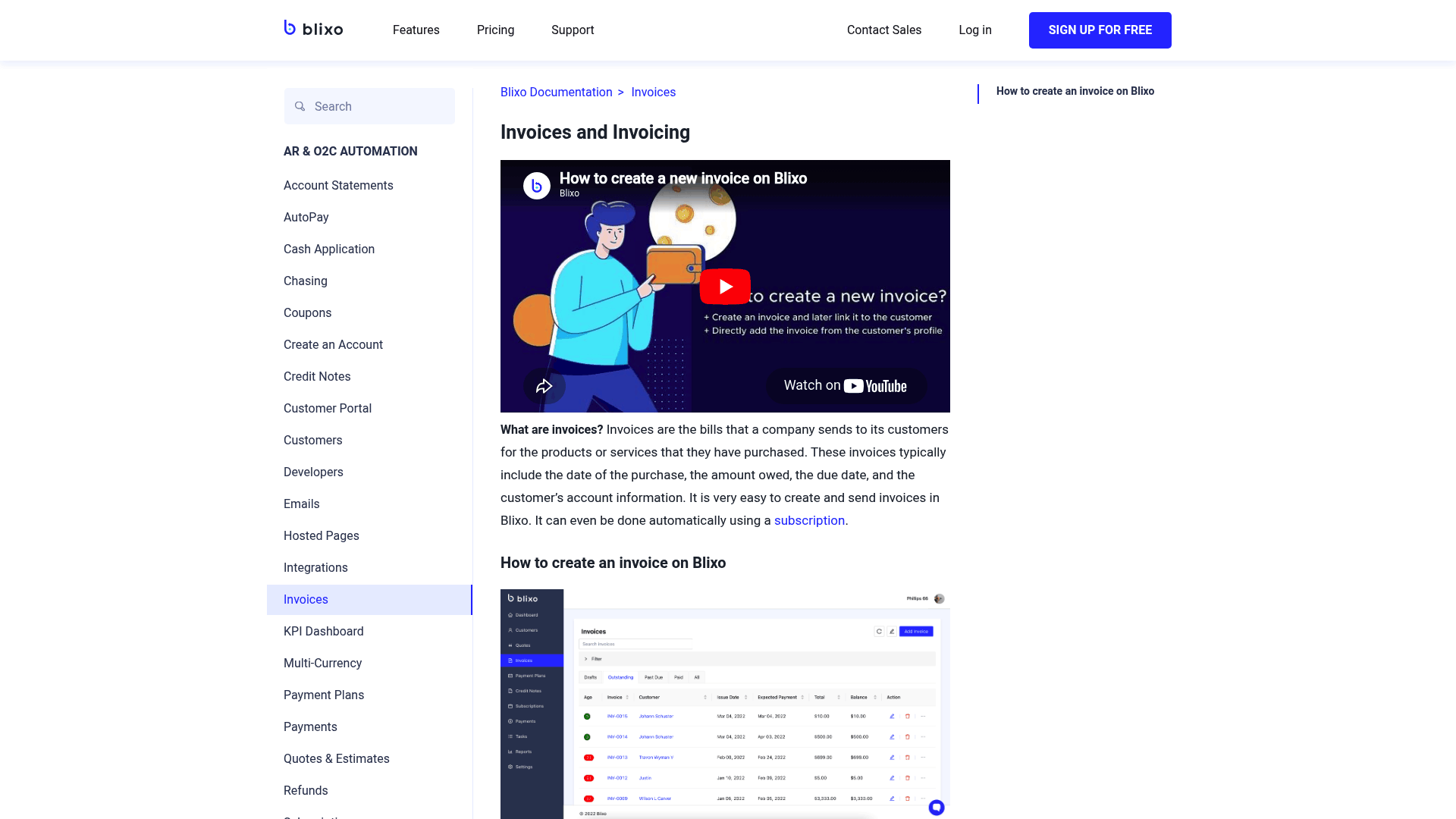This screenshot has height=819, width=1456.
Task: Open the ellipsis actions menu for INV-0012
Action: pos(923,777)
